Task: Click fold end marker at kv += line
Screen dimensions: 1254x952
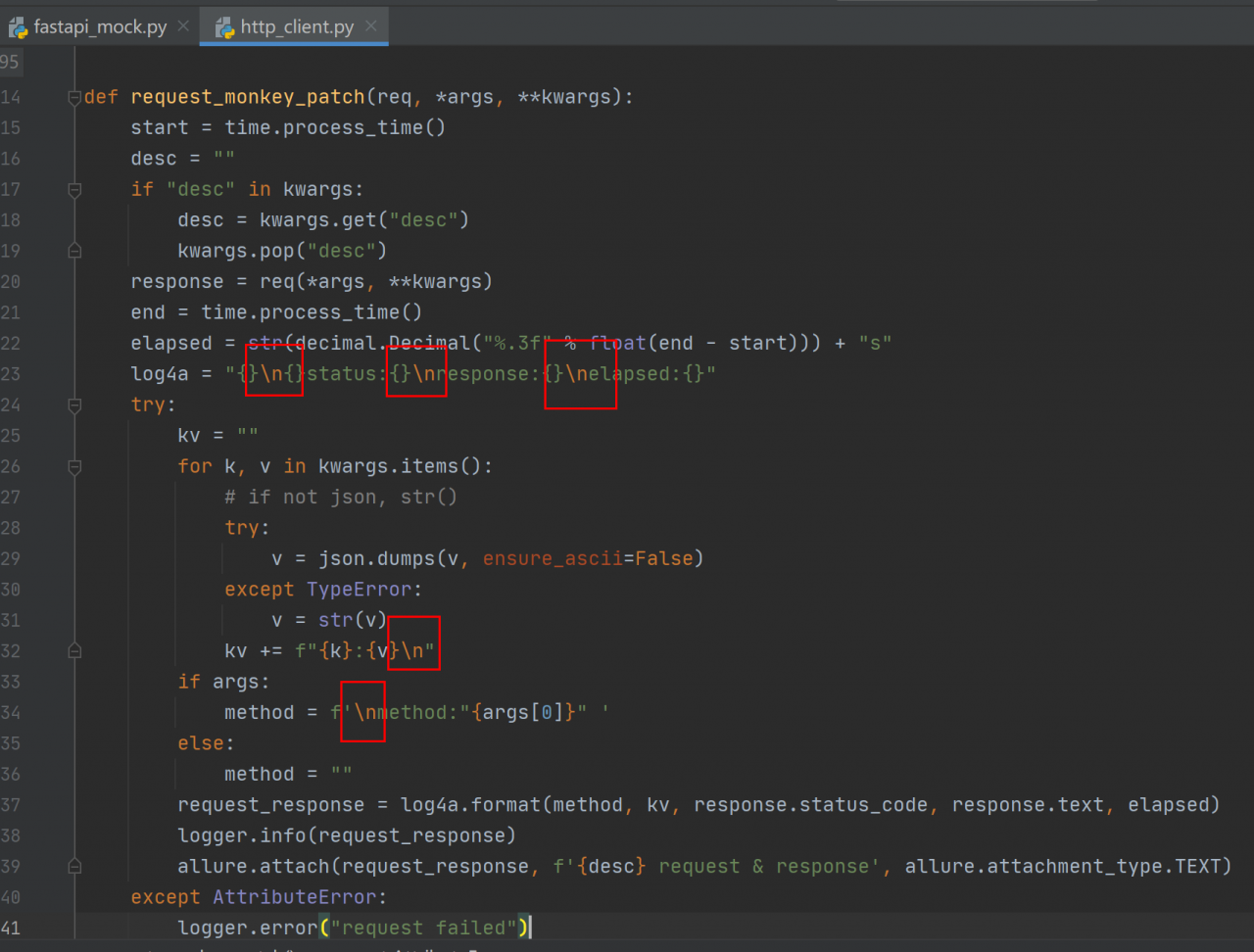Action: [73, 650]
